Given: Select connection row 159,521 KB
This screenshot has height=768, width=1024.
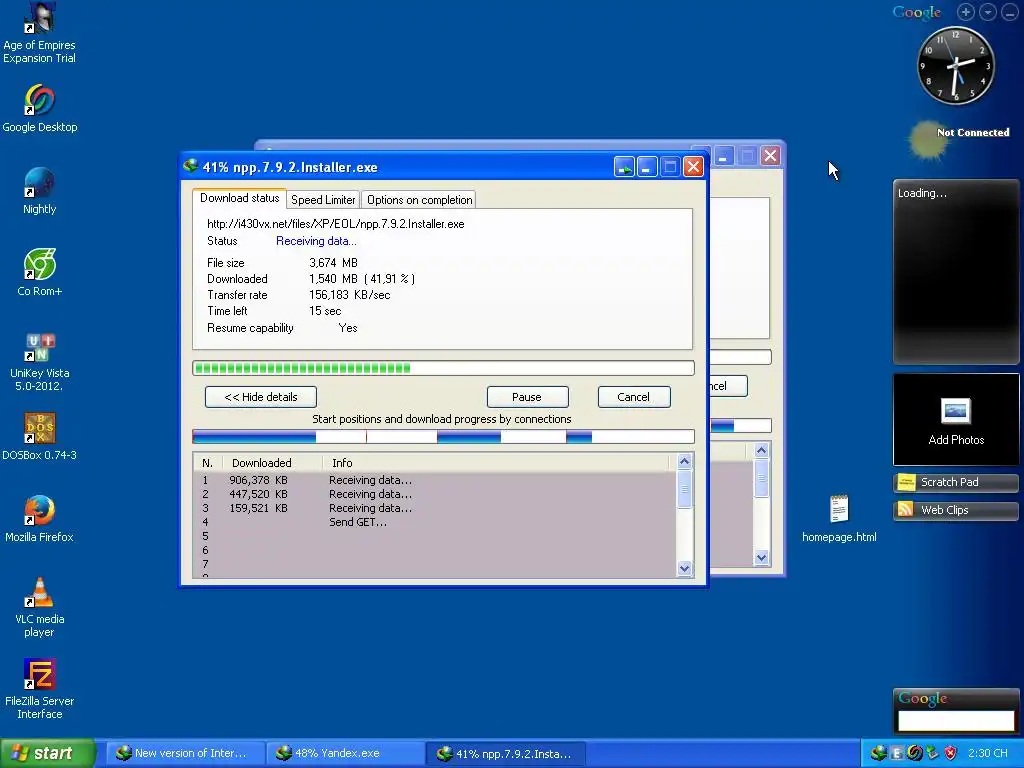Looking at the screenshot, I should point(435,508).
